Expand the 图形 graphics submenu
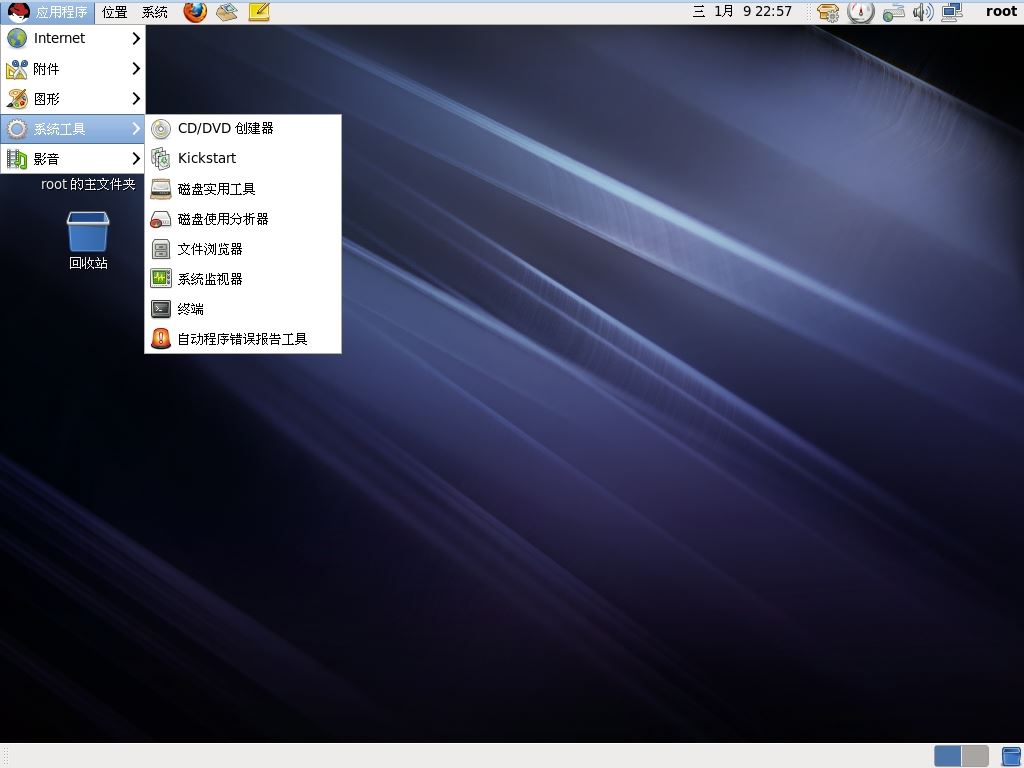This screenshot has width=1024, height=768. coord(72,99)
